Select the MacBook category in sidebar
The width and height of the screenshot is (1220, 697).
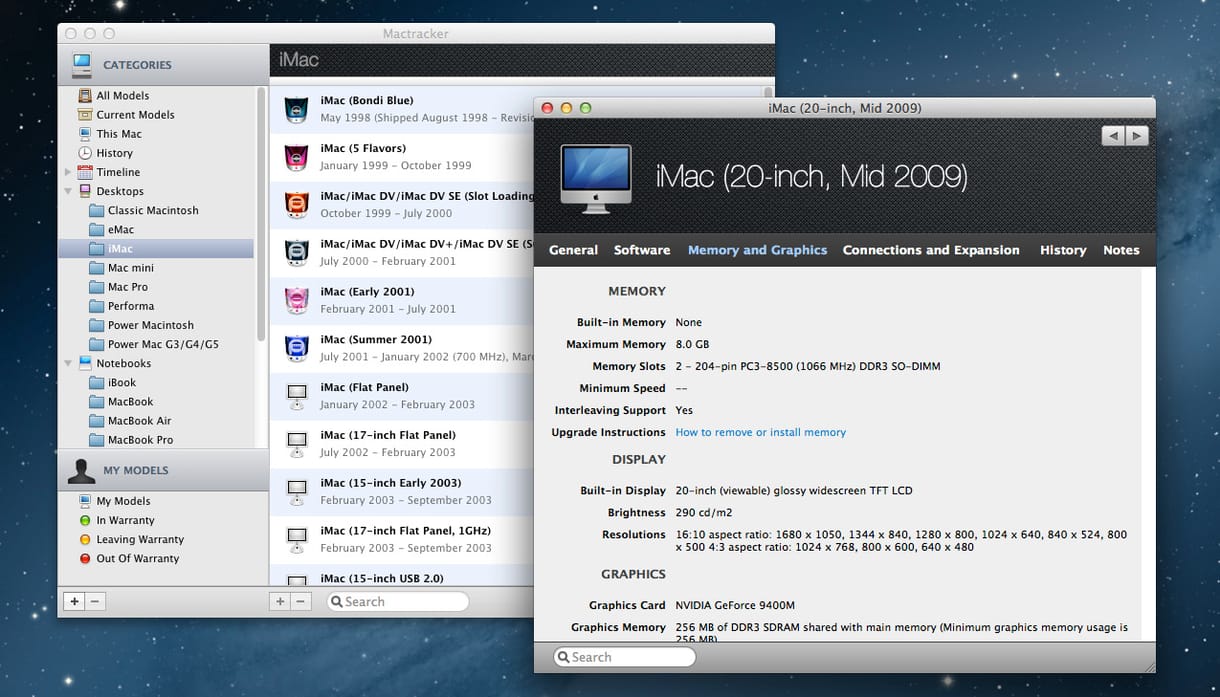click(x=156, y=402)
